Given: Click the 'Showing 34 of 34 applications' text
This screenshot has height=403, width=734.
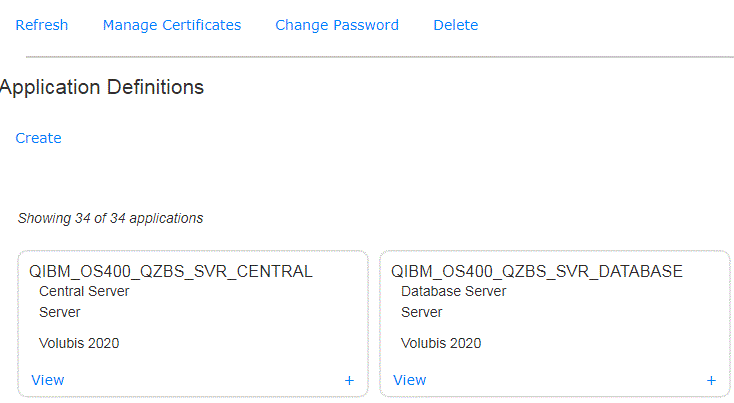Looking at the screenshot, I should [110, 218].
